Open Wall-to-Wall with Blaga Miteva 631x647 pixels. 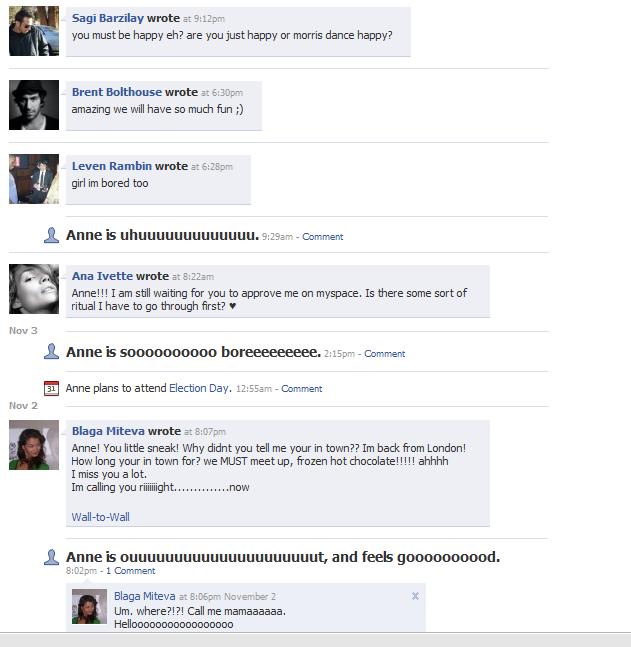coord(101,517)
